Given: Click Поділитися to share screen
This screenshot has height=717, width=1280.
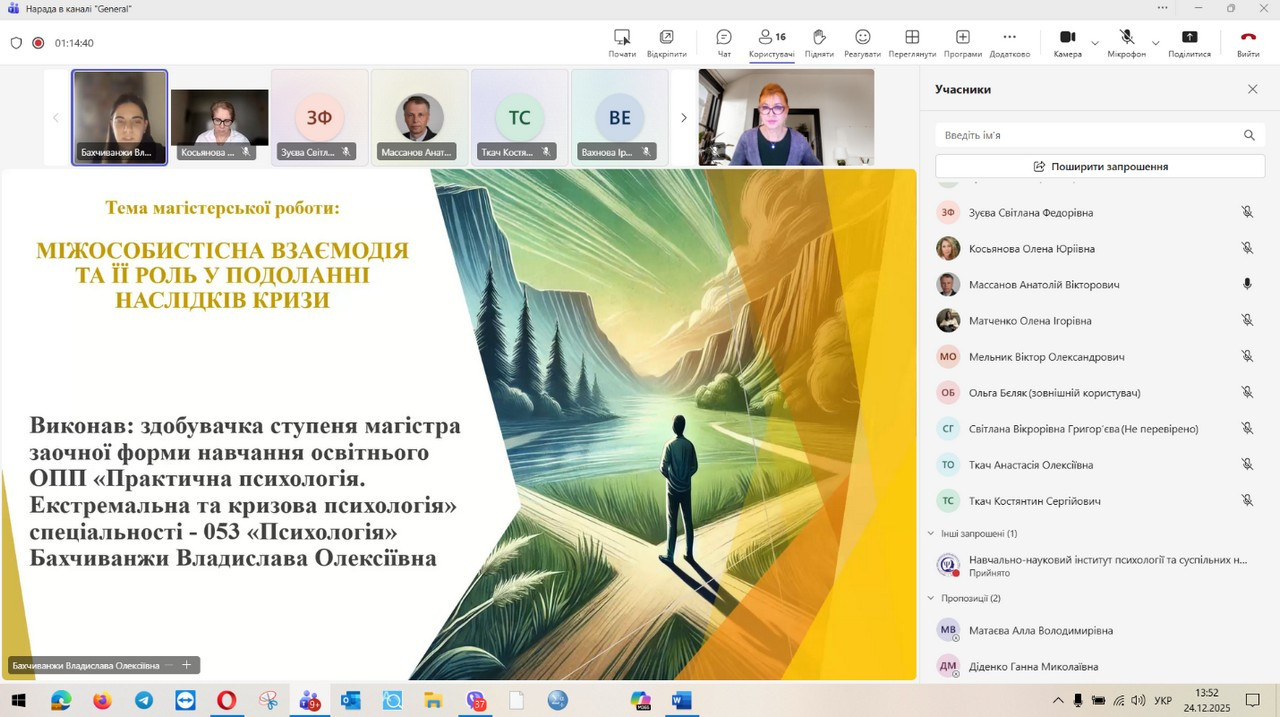Looking at the screenshot, I should 1189,43.
